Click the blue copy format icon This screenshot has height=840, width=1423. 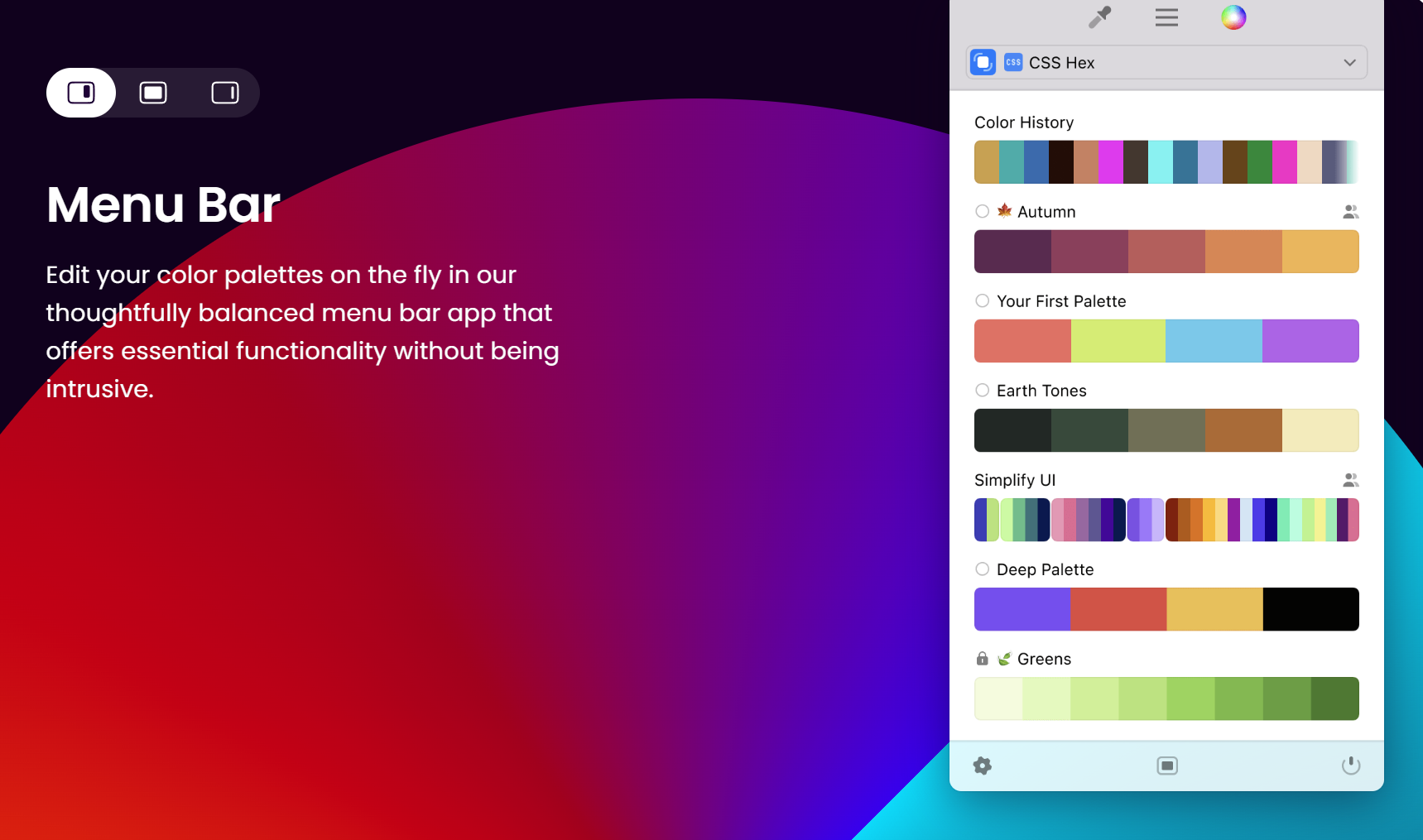pyautogui.click(x=983, y=61)
